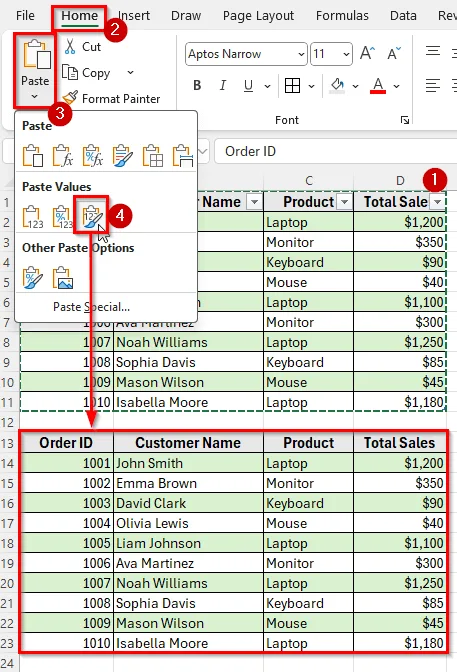
Task: Increase font size with large A icon
Action: [367, 54]
